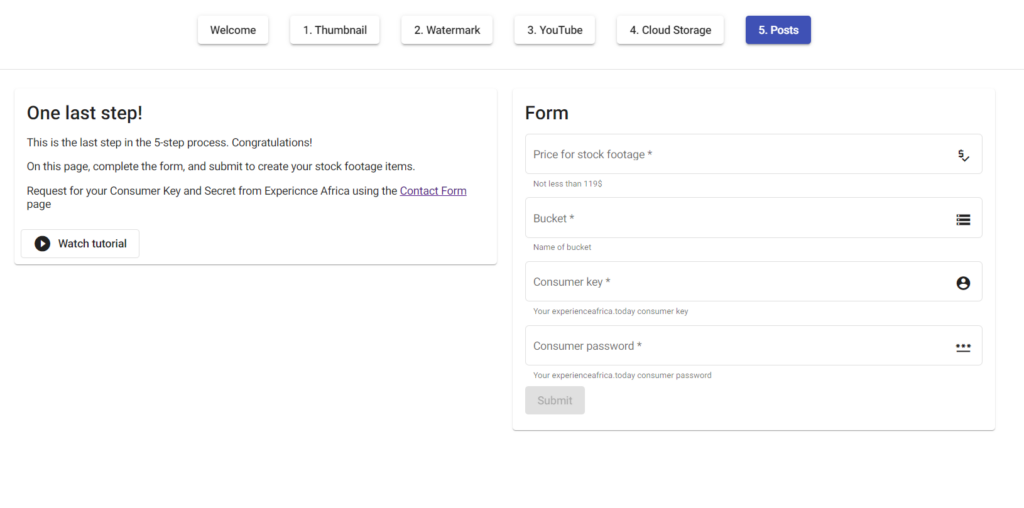The width and height of the screenshot is (1024, 508).
Task: Click the account icon in Consumer key field
Action: pos(963,283)
